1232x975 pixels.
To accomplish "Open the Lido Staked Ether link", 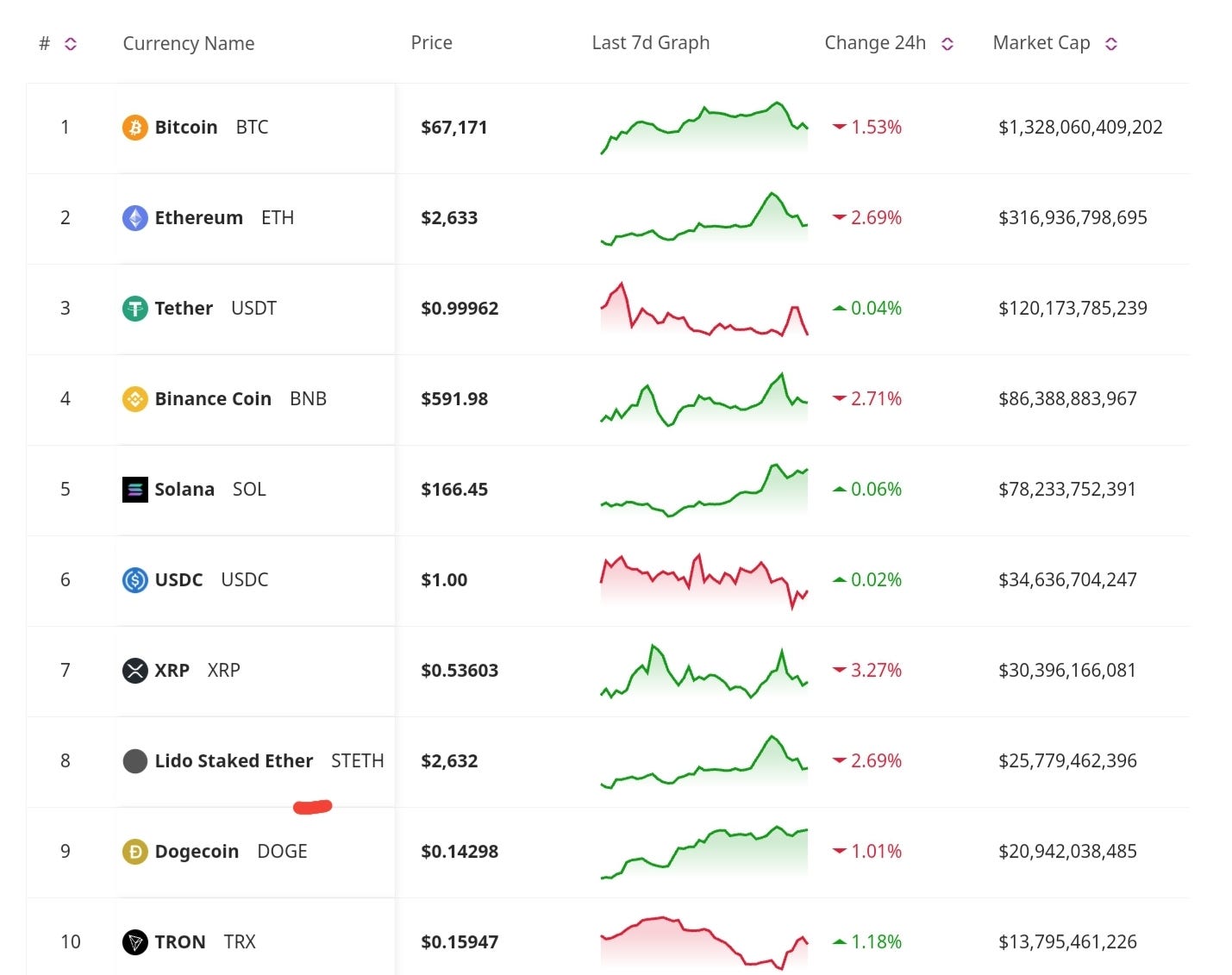I will 234,761.
